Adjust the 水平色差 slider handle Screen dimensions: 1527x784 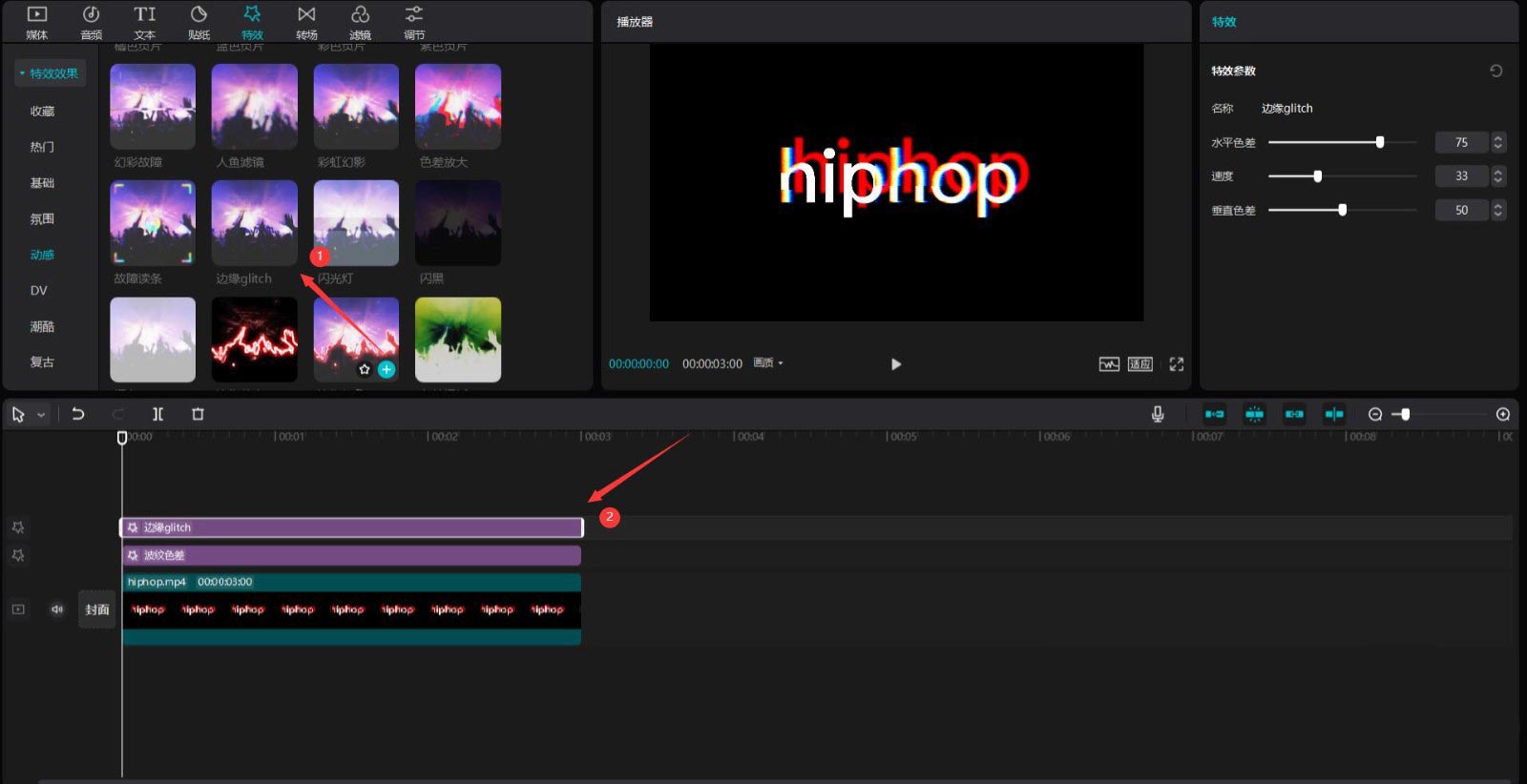(1379, 142)
